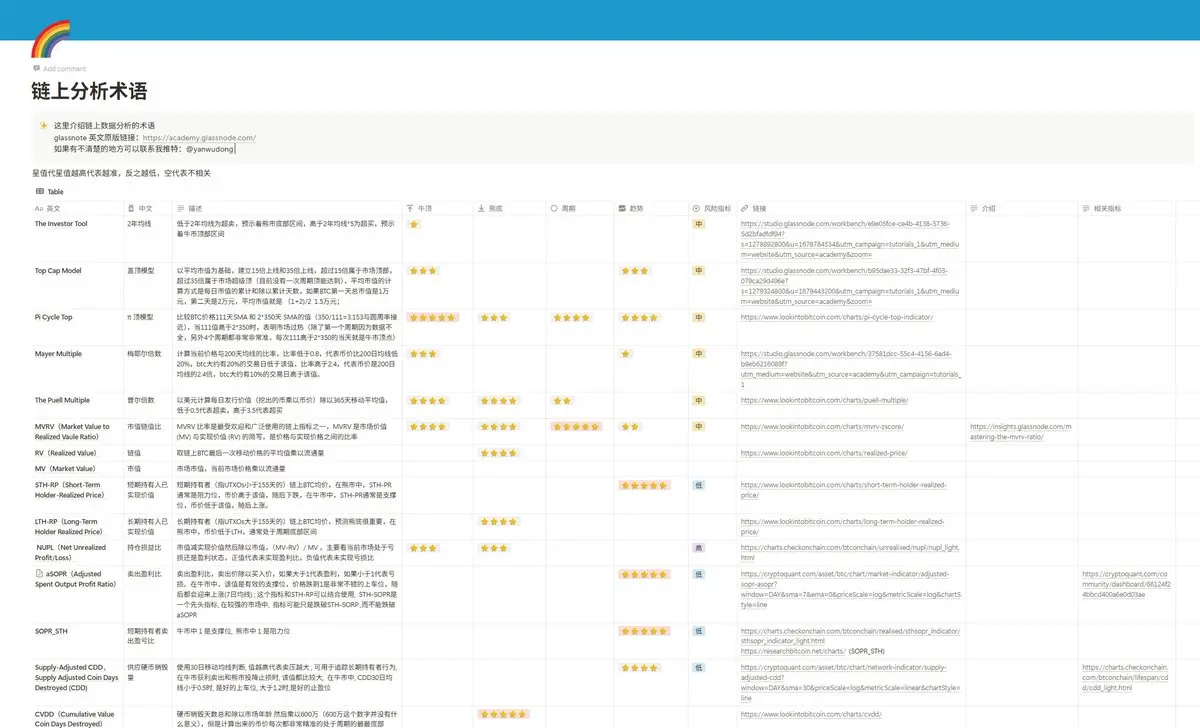Click the icon beside 中文 column header
The image size is (1200, 728).
(x=131, y=208)
